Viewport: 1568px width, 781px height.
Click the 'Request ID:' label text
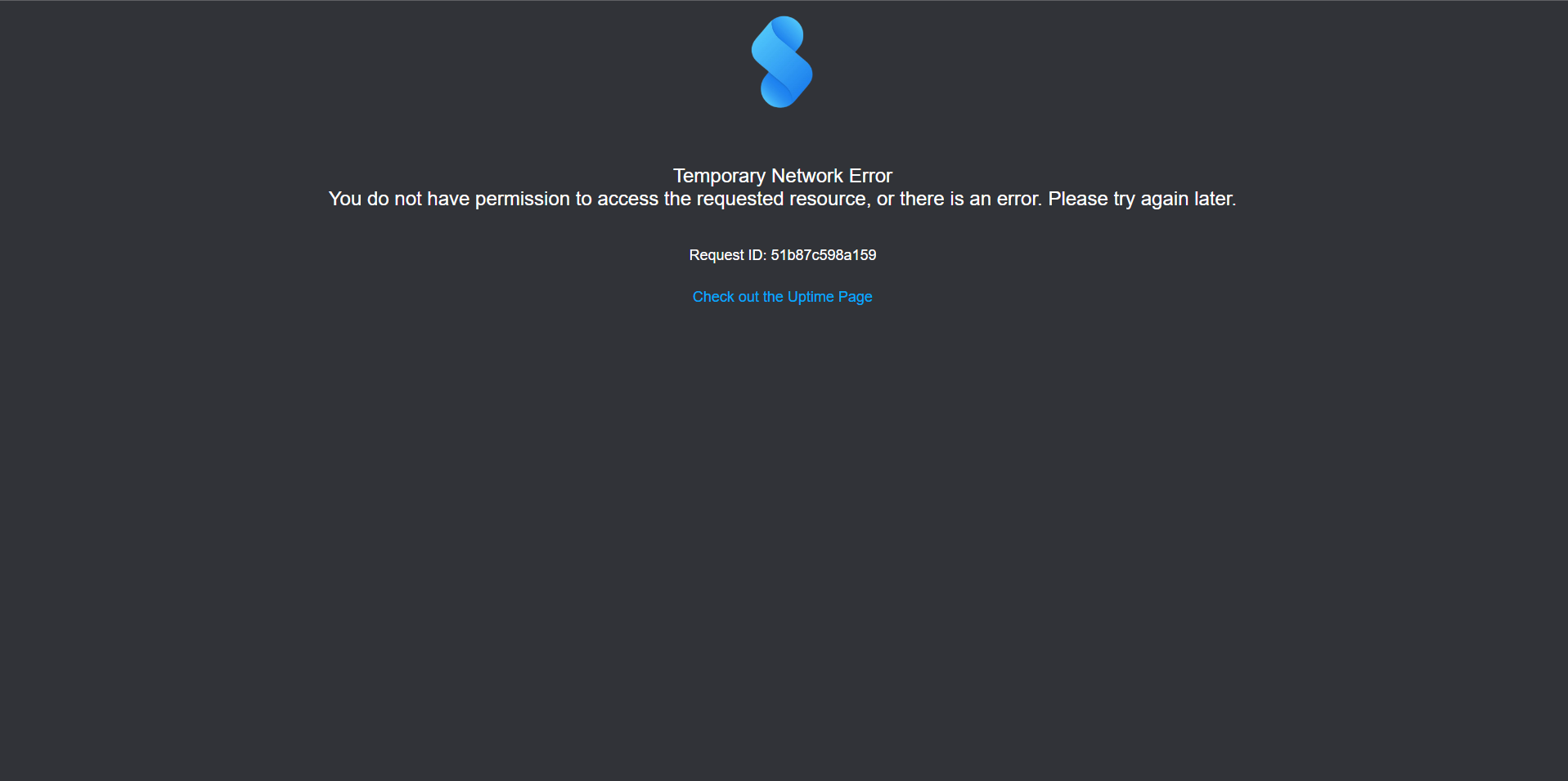[727, 255]
